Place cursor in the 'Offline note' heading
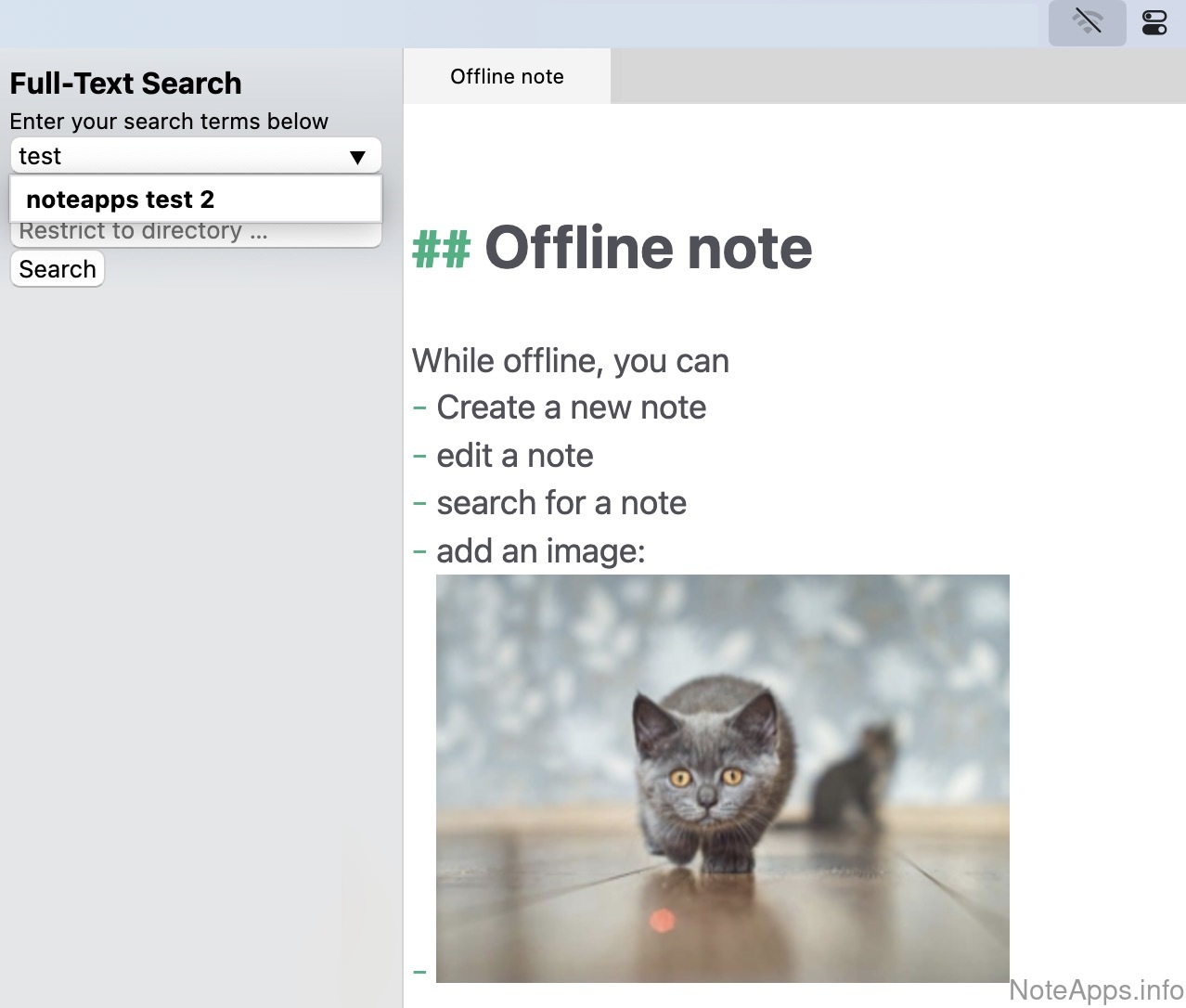1186x1008 pixels. (x=648, y=249)
